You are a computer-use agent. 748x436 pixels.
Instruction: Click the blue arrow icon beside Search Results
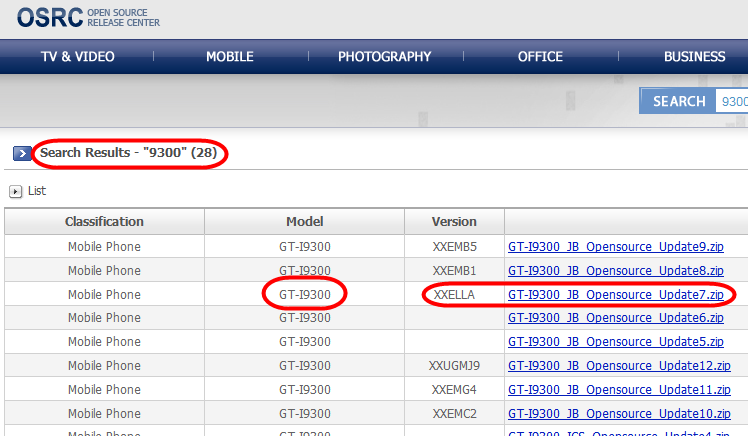point(22,153)
